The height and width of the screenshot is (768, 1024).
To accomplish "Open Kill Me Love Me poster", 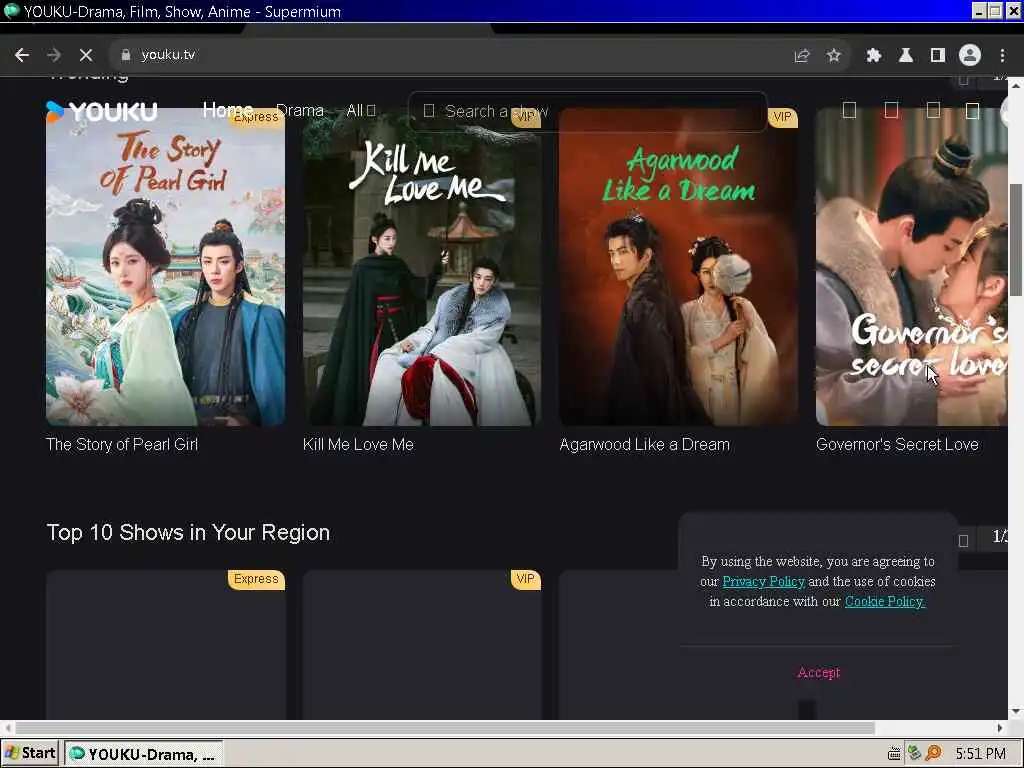I will click(x=422, y=267).
